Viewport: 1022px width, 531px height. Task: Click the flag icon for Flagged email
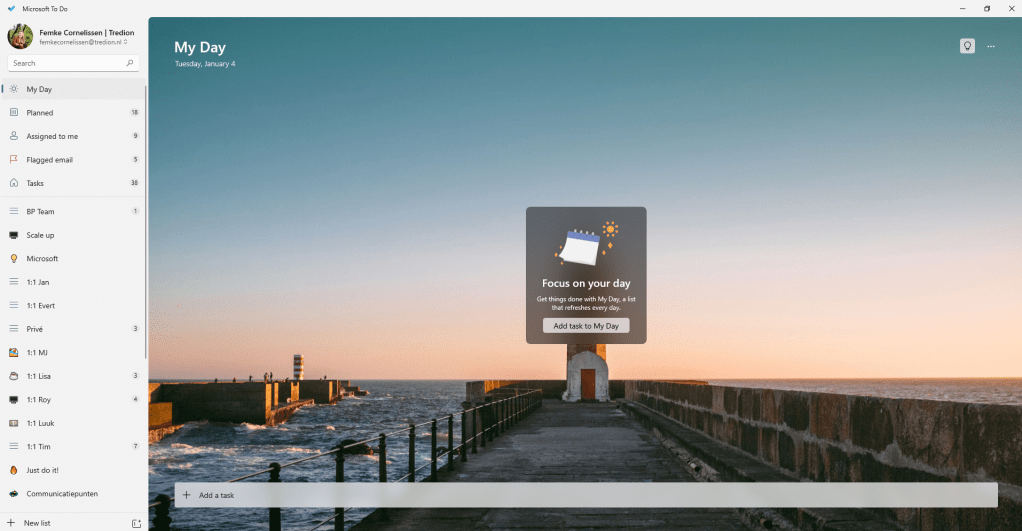(x=14, y=160)
